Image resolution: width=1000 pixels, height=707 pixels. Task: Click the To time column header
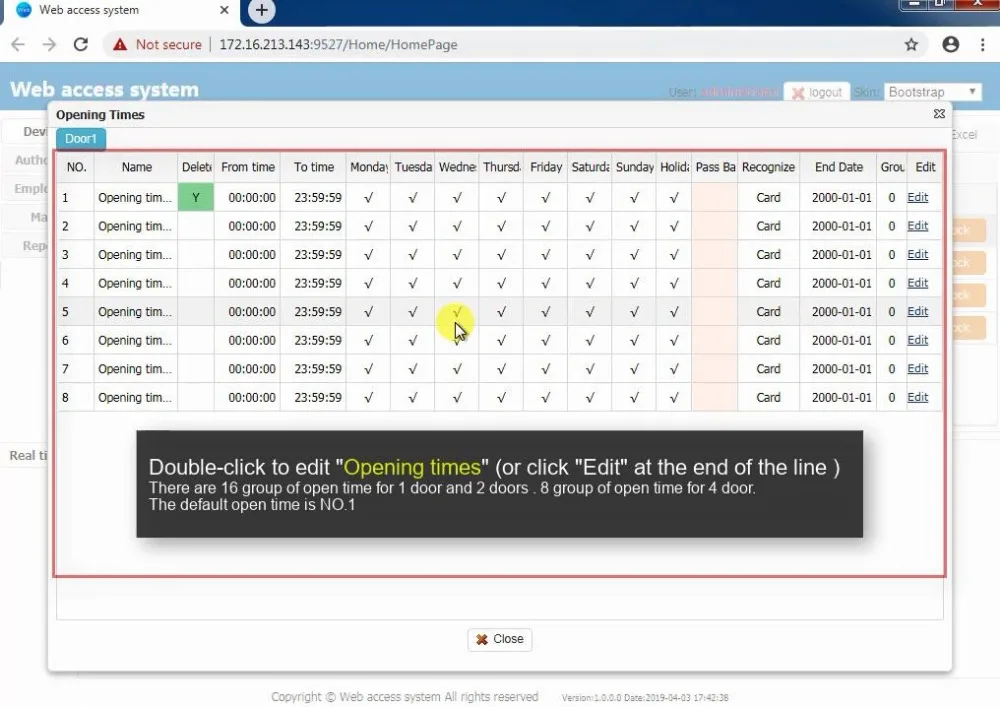point(314,167)
